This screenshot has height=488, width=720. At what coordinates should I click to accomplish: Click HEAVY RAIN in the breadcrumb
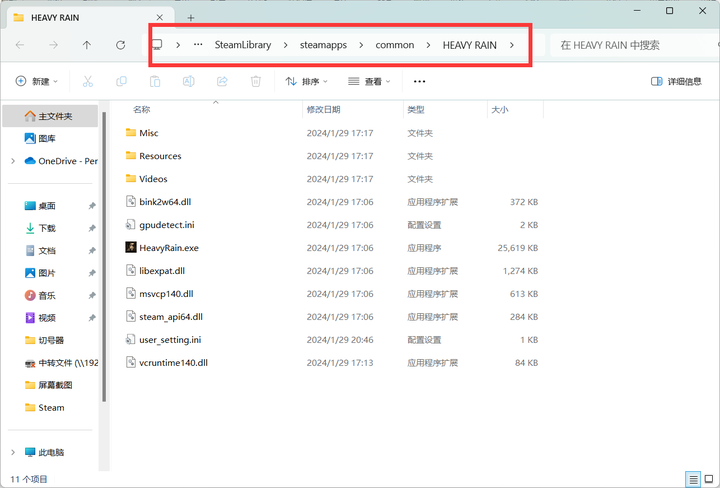[x=470, y=45]
